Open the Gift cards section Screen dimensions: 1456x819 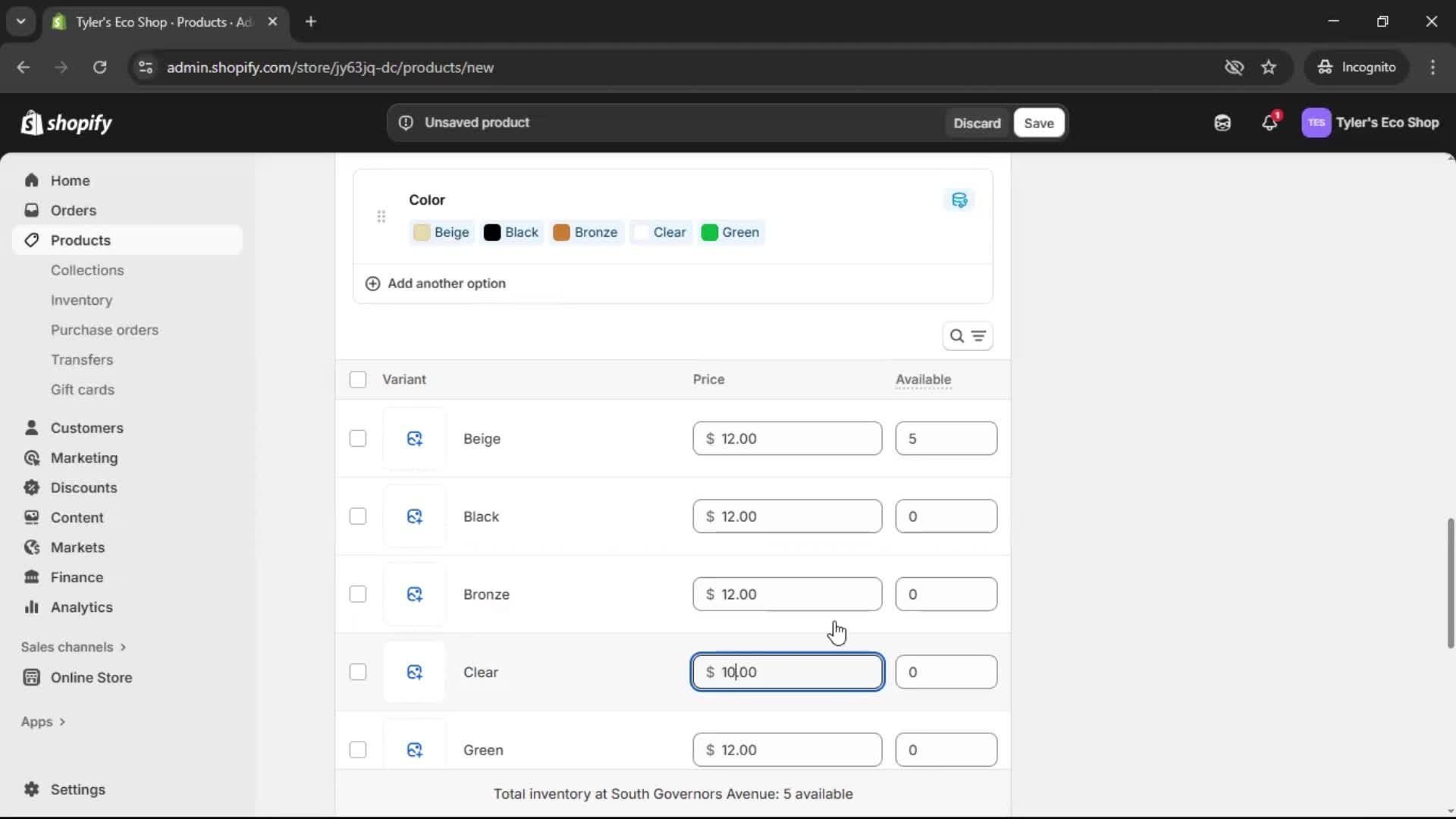(83, 389)
